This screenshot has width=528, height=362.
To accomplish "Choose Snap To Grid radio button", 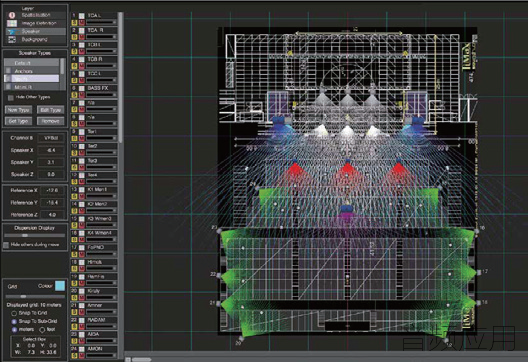I will point(14,313).
